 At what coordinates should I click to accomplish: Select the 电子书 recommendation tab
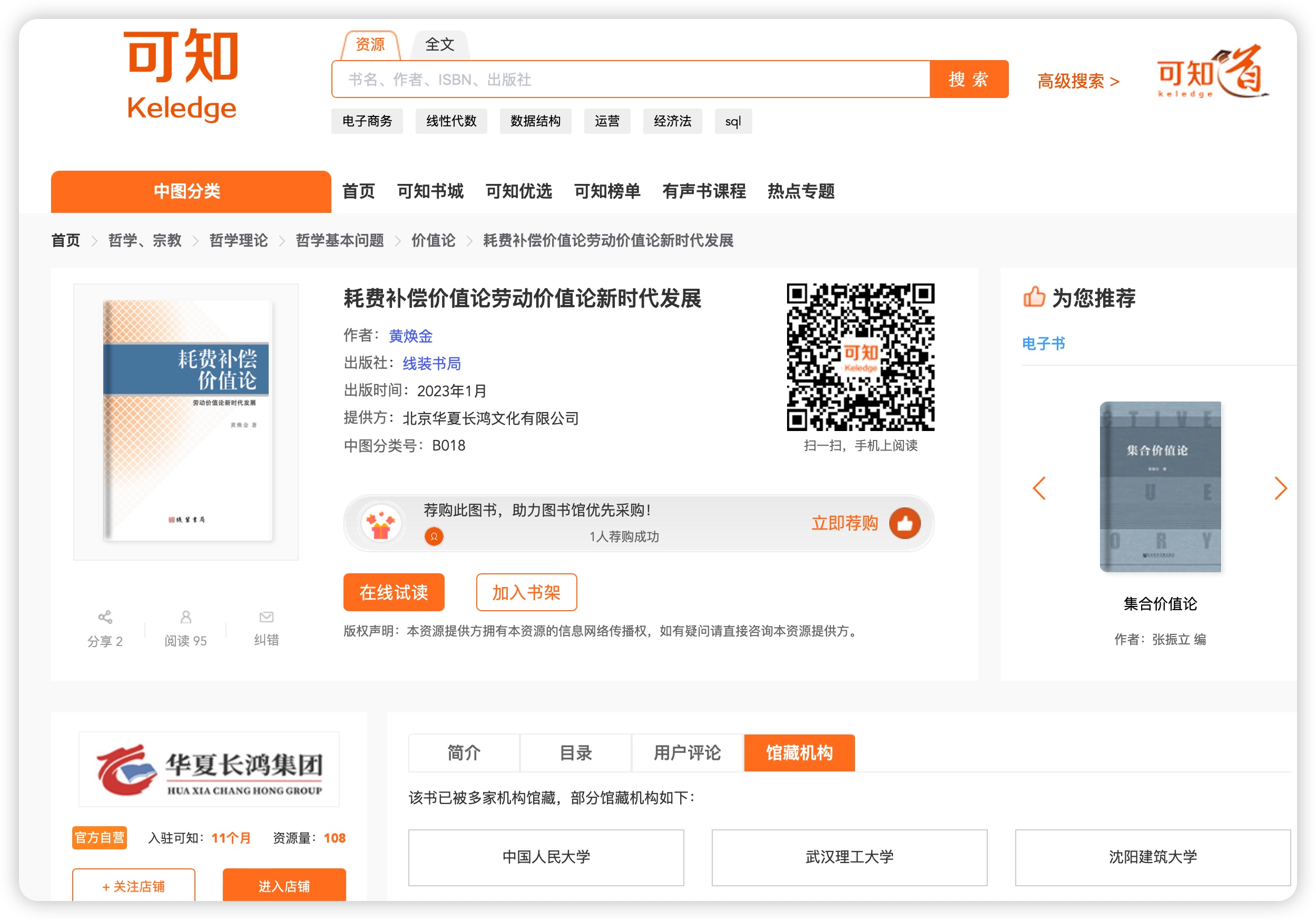(1043, 344)
